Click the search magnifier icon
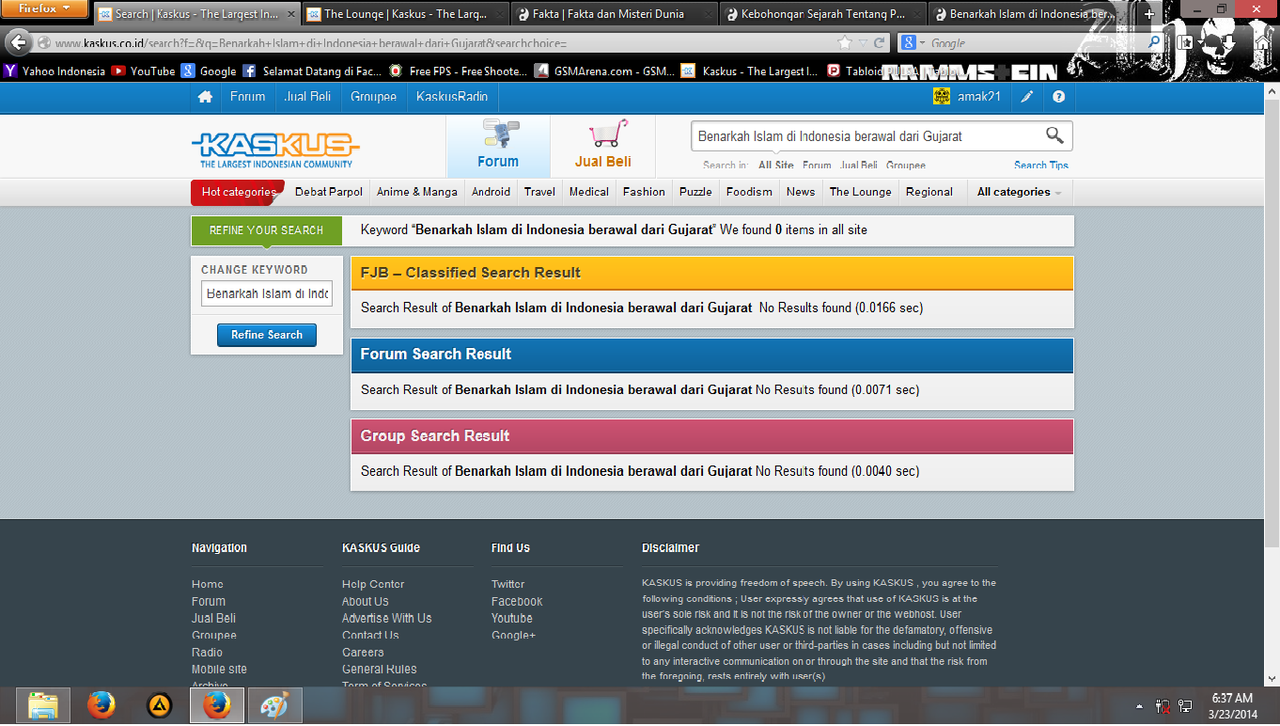 click(x=1055, y=135)
